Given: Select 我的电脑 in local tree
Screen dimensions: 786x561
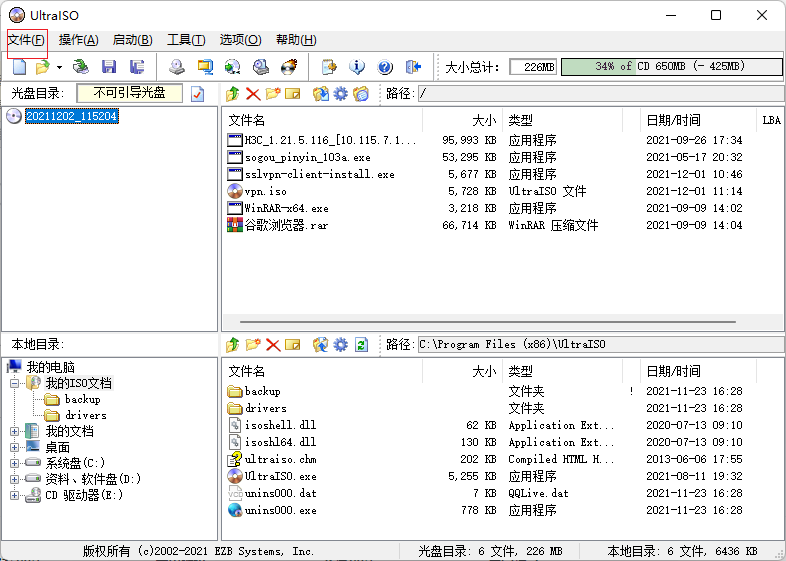Looking at the screenshot, I should [51, 367].
